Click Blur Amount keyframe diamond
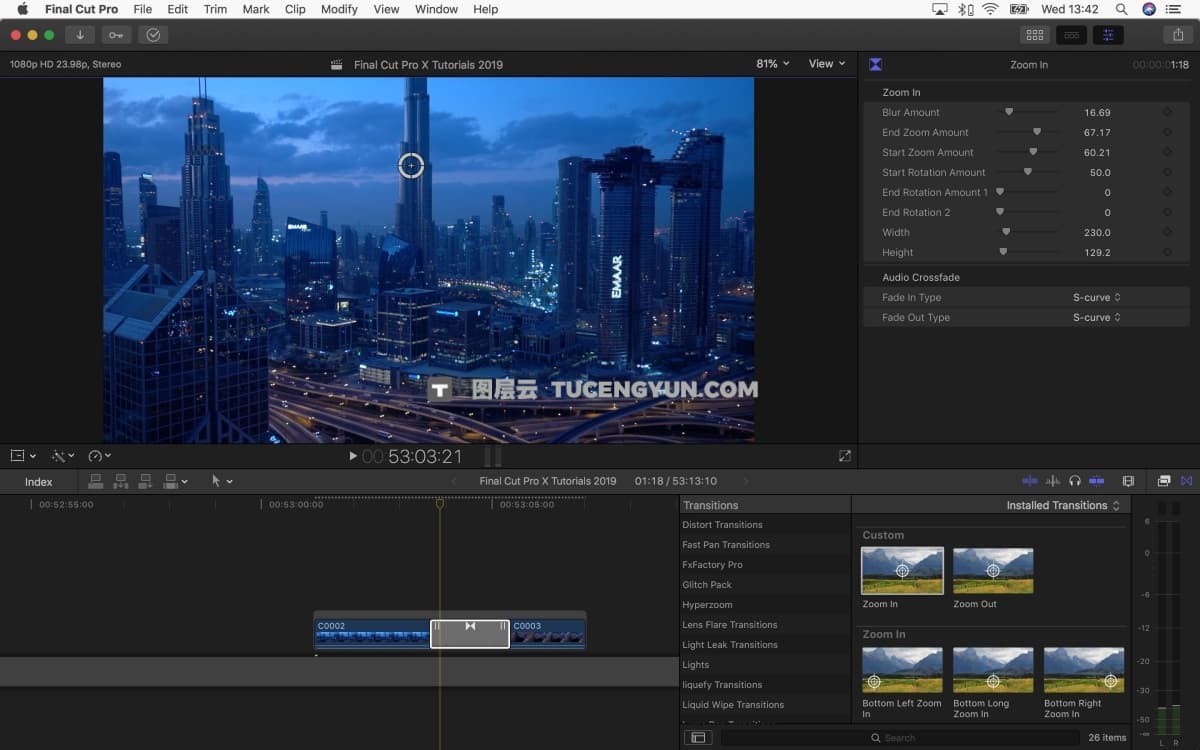Image resolution: width=1200 pixels, height=750 pixels. pyautogui.click(x=1167, y=112)
